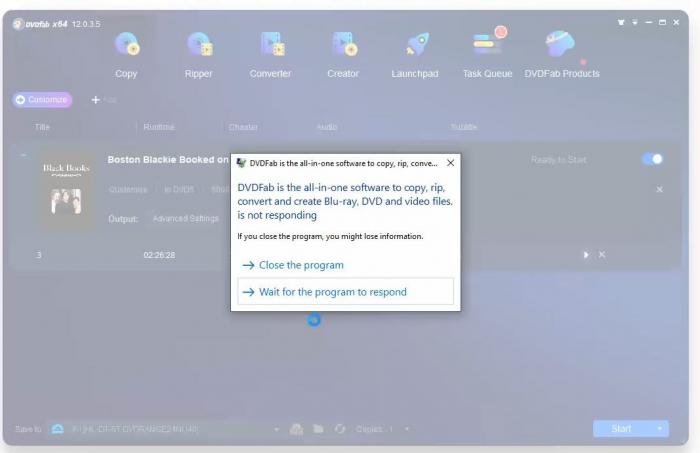Viewport: 700px width, 453px height.
Task: Click the plus Add source button
Action: 103,100
